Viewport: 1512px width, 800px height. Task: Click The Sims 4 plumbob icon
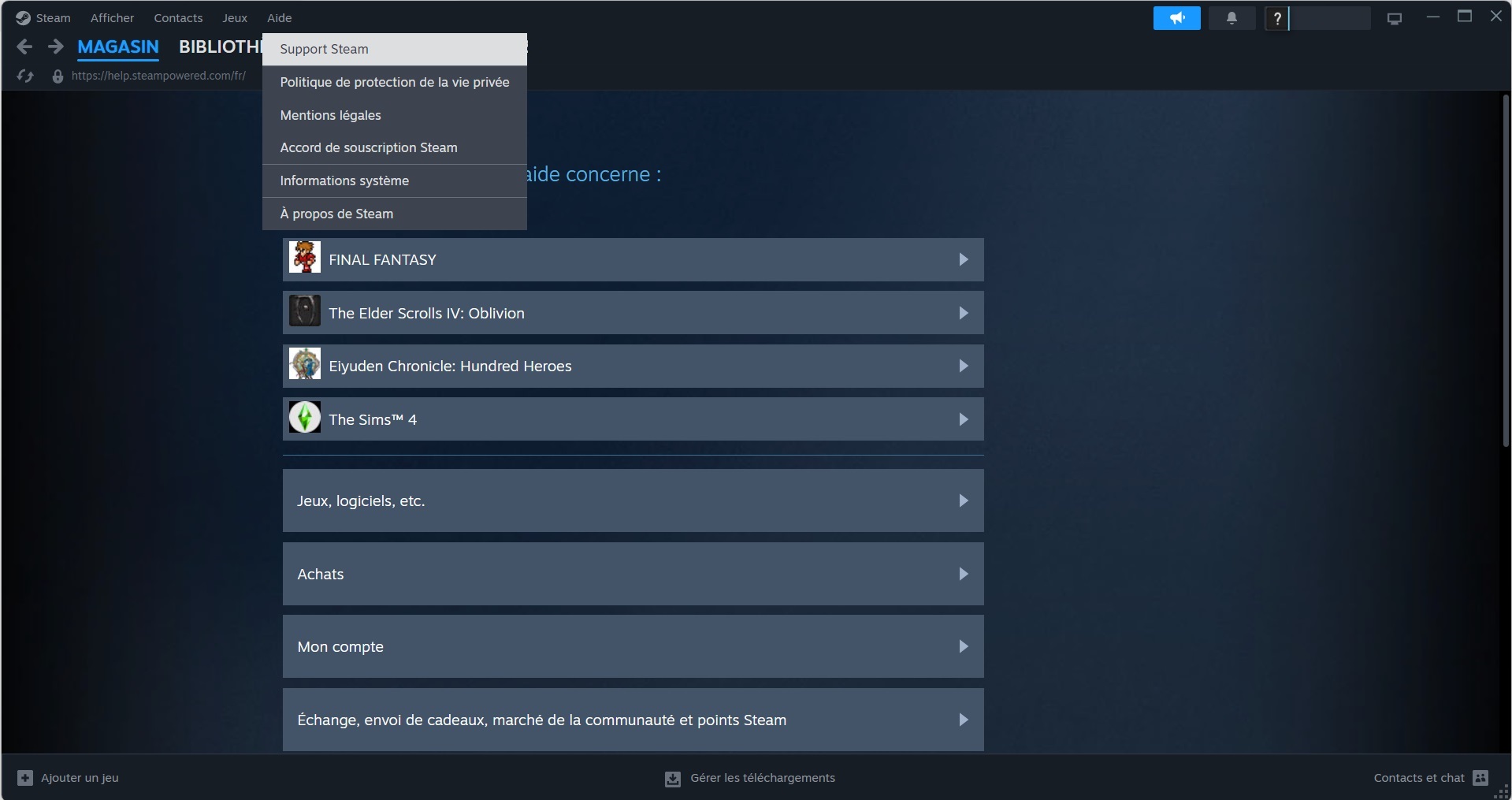pos(305,417)
